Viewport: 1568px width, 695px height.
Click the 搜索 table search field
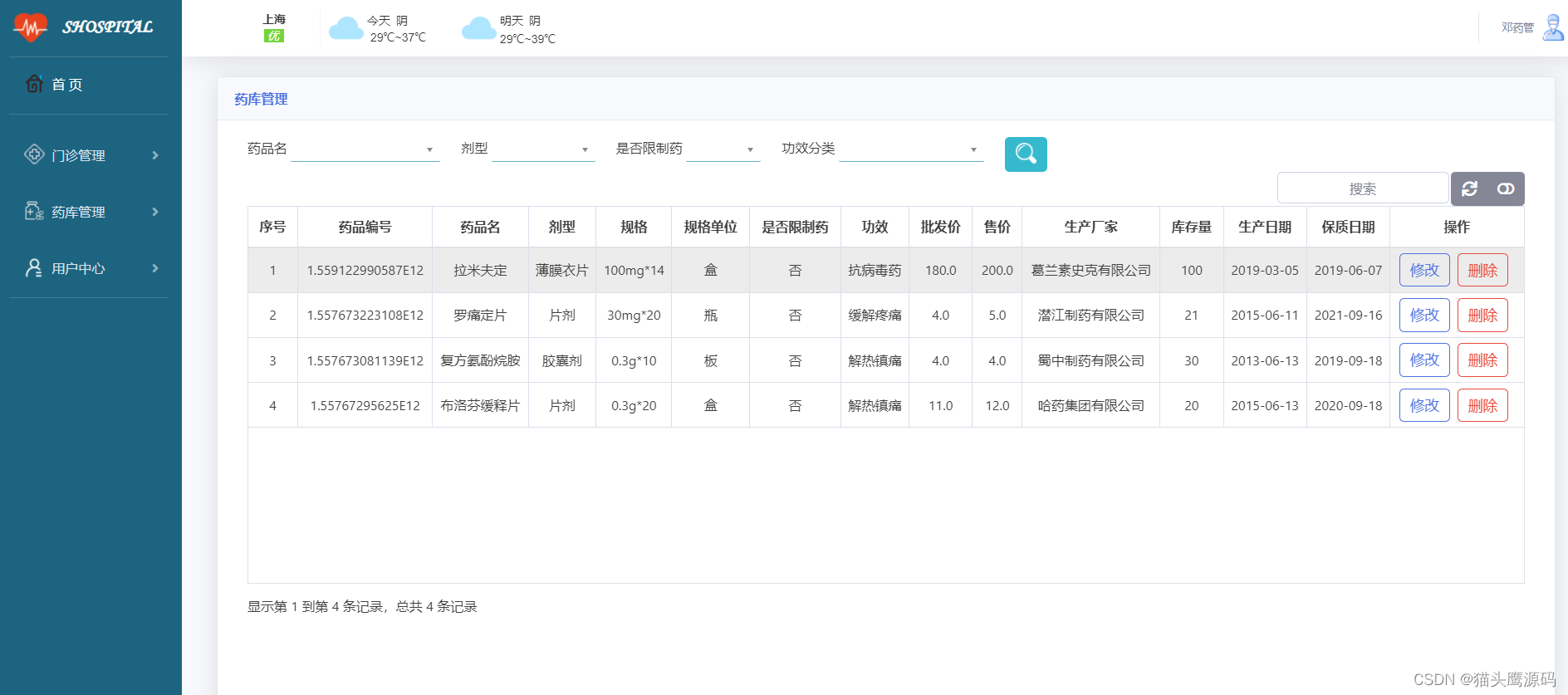1363,188
